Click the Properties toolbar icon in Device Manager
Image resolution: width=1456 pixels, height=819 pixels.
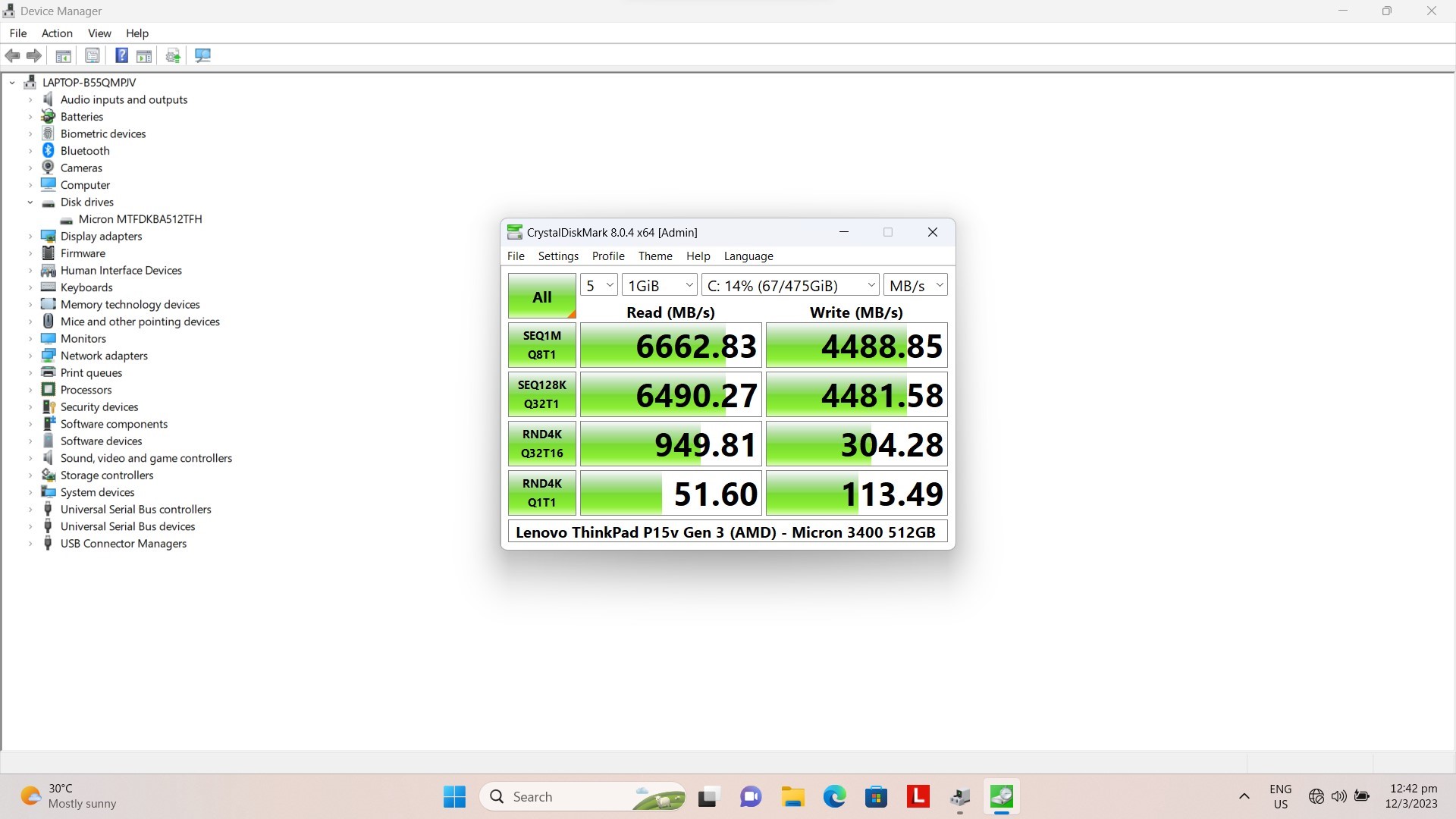coord(93,55)
